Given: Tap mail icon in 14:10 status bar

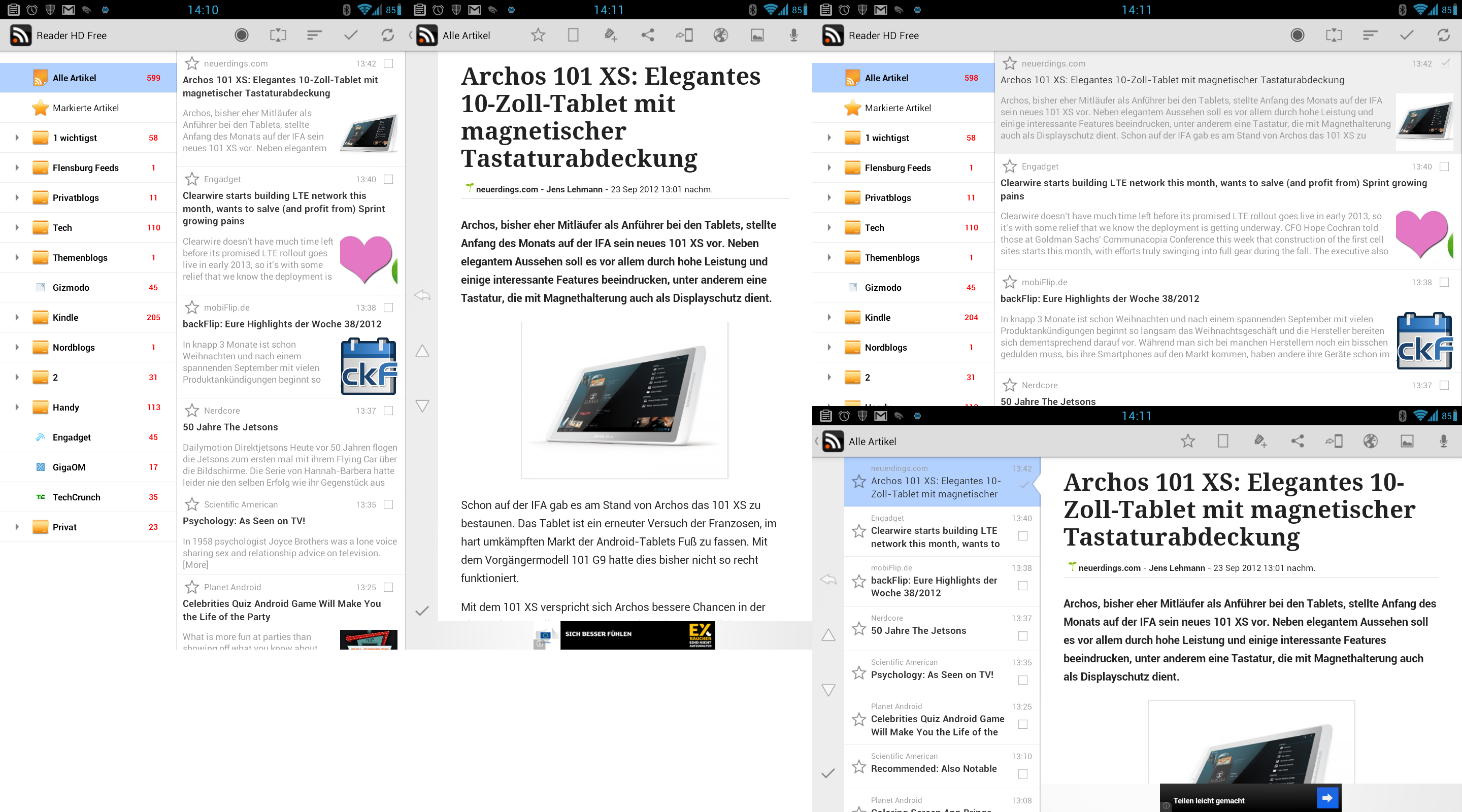Looking at the screenshot, I should coord(69,10).
